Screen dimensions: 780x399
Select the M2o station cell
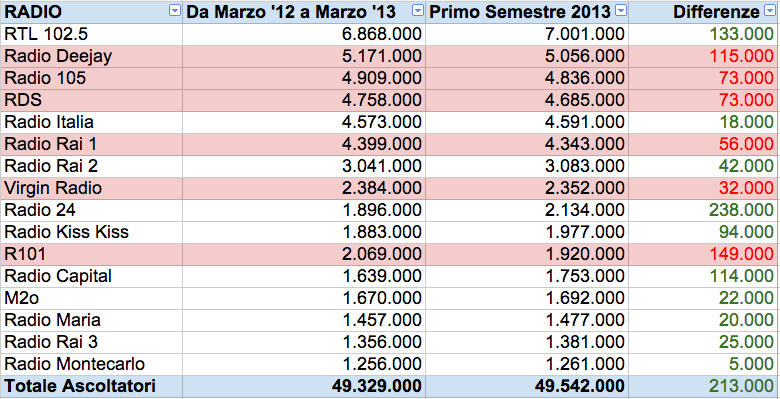(x=92, y=298)
